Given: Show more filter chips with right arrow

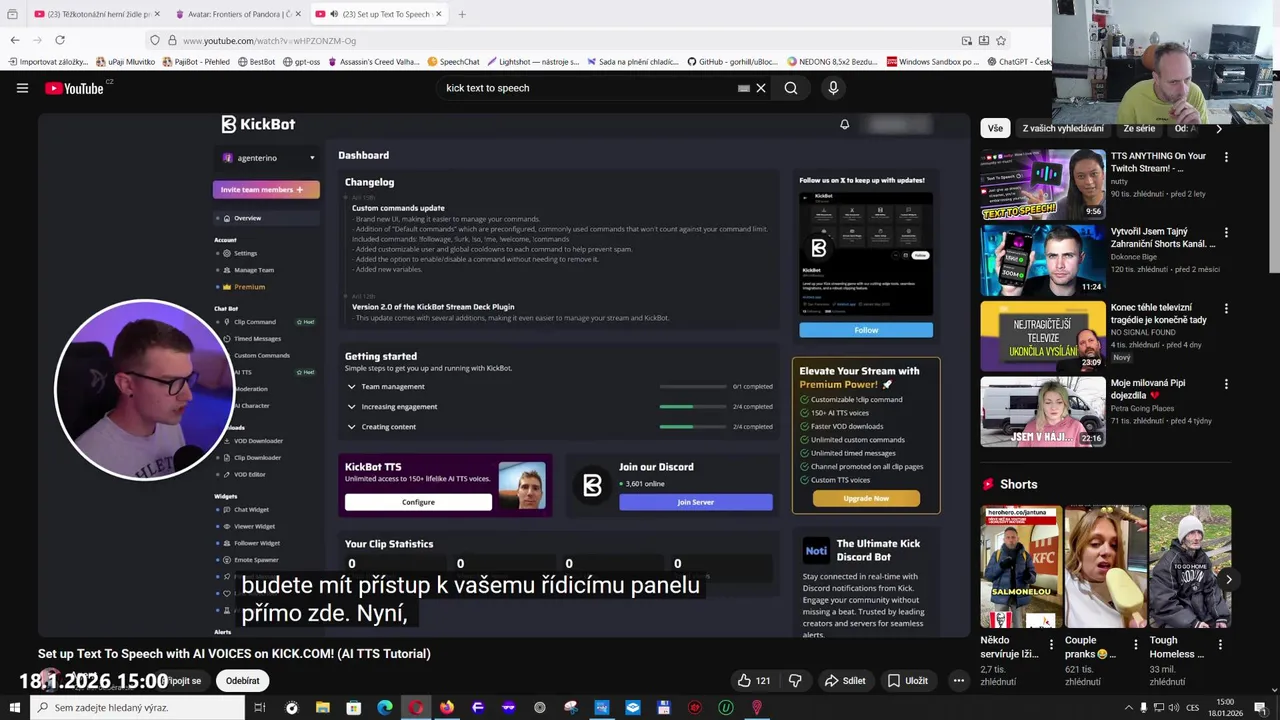Looking at the screenshot, I should [x=1218, y=129].
